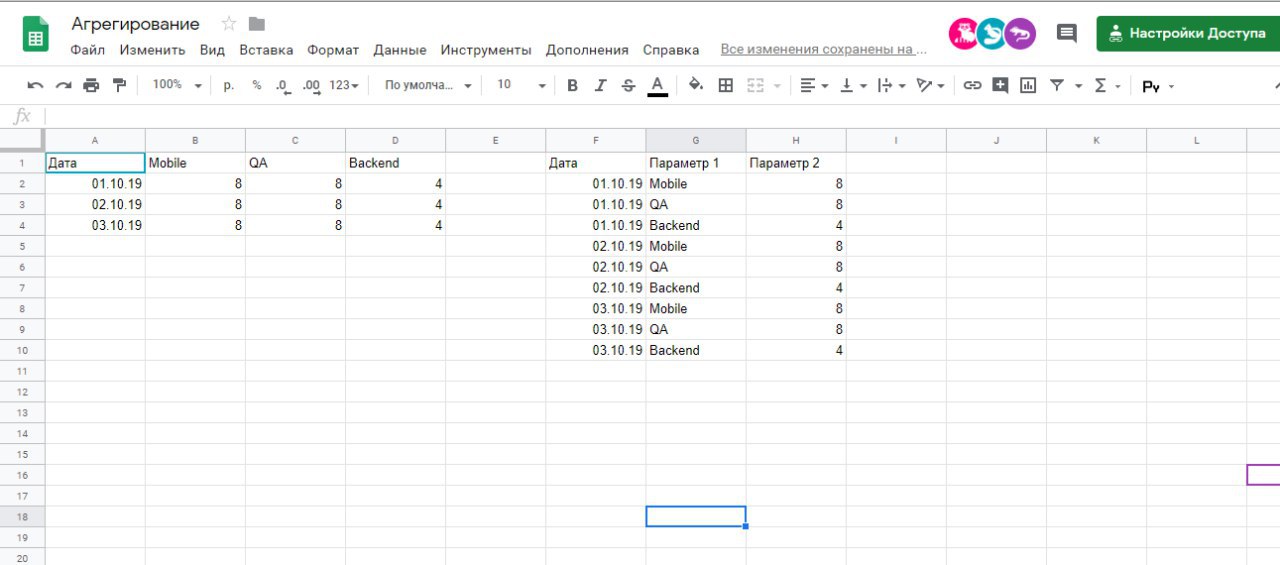Insert link with chain icon
Viewport: 1280px width, 565px height.
(972, 86)
